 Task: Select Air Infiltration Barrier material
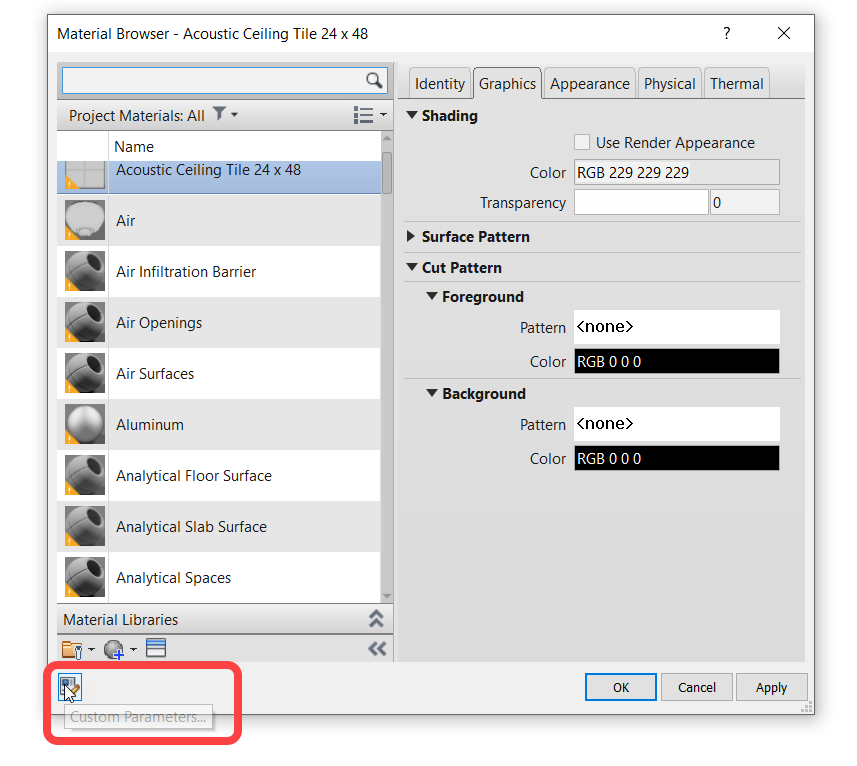click(219, 272)
